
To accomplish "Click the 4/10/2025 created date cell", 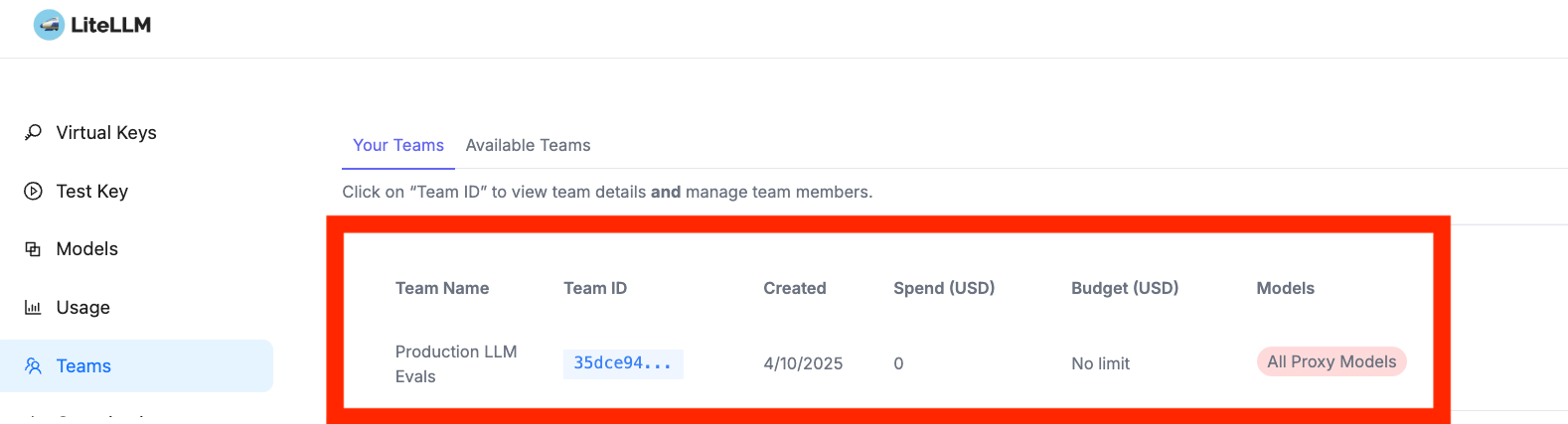I will (x=803, y=363).
